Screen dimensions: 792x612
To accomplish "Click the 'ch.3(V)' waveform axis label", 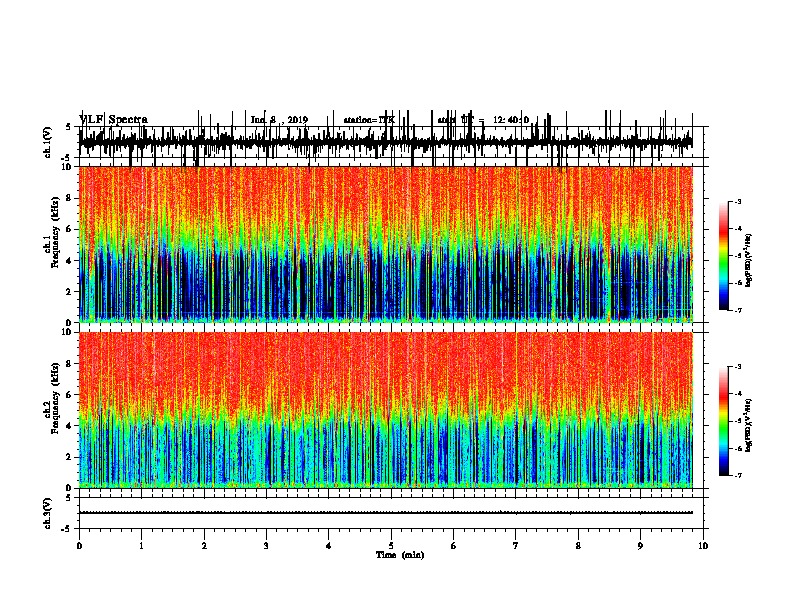I will tap(47, 513).
